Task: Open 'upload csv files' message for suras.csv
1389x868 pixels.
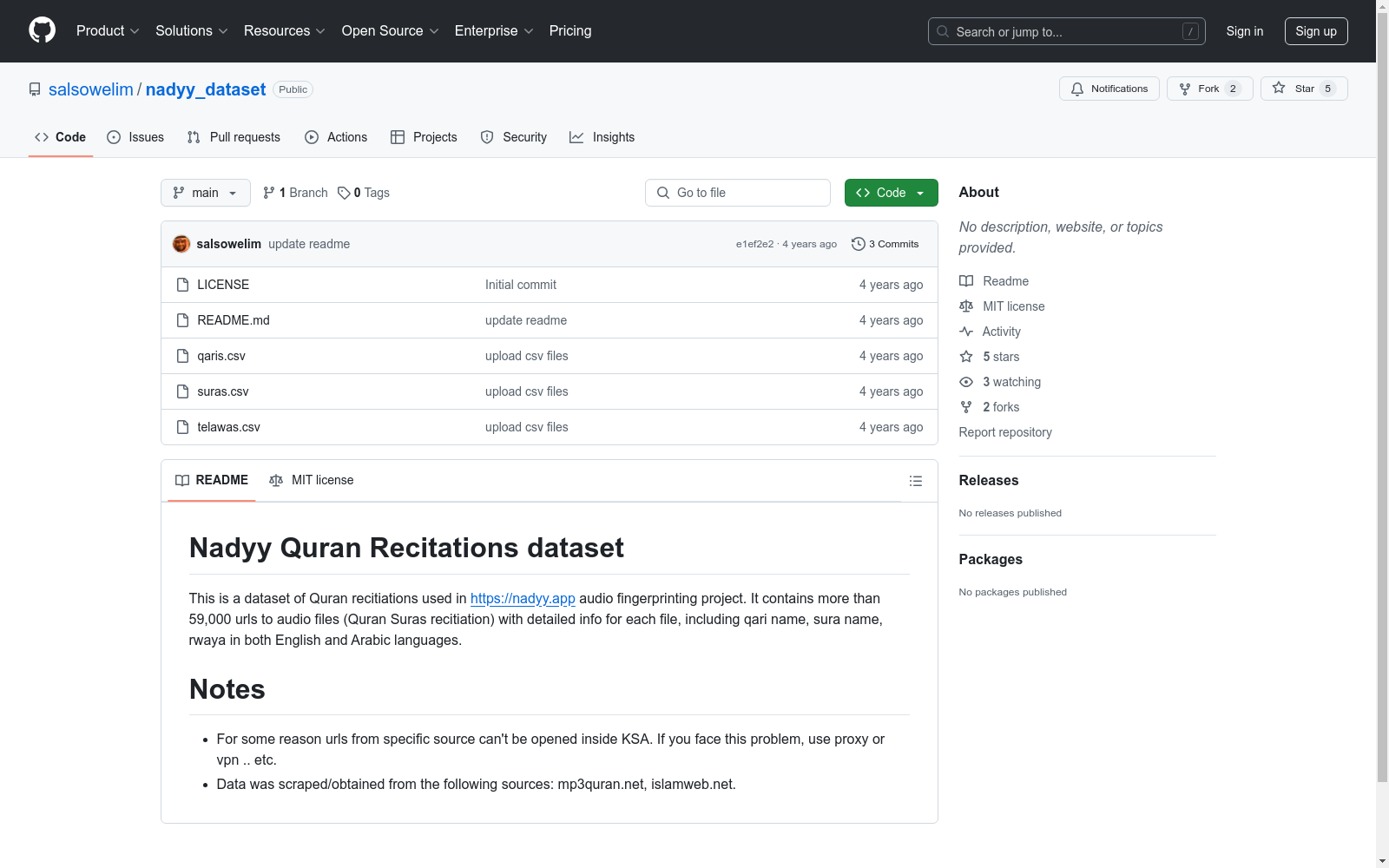Action: click(527, 391)
